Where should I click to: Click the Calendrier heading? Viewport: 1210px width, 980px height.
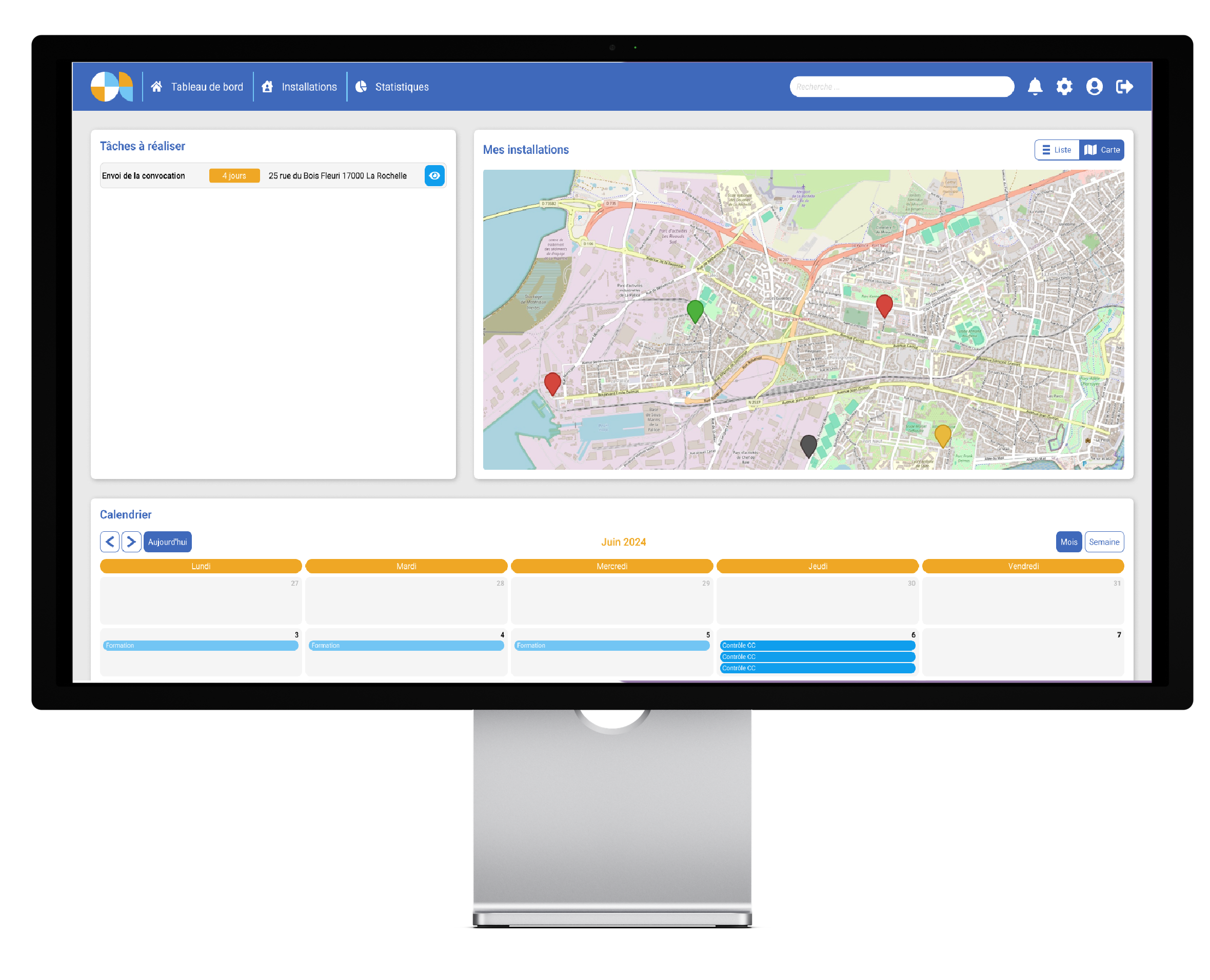125,514
